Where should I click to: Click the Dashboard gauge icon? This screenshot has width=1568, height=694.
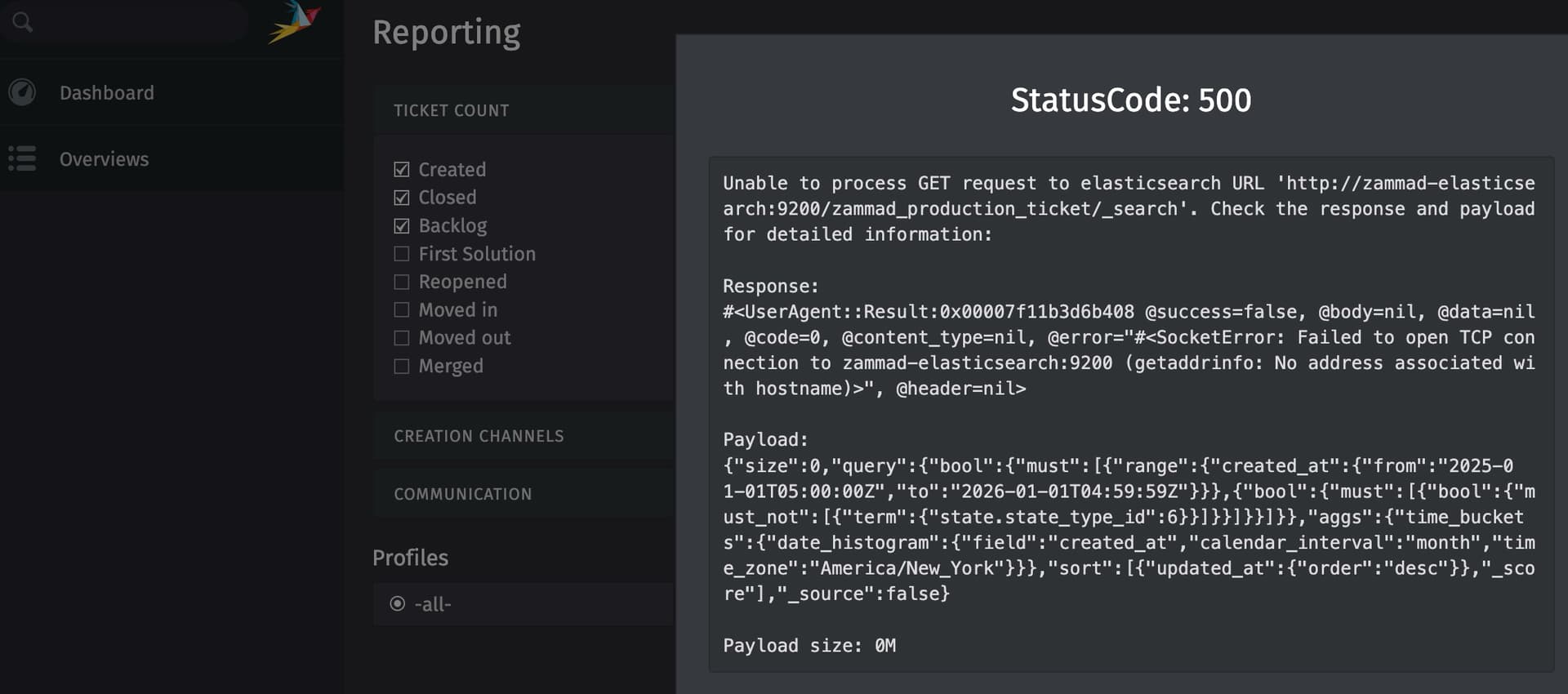(22, 92)
